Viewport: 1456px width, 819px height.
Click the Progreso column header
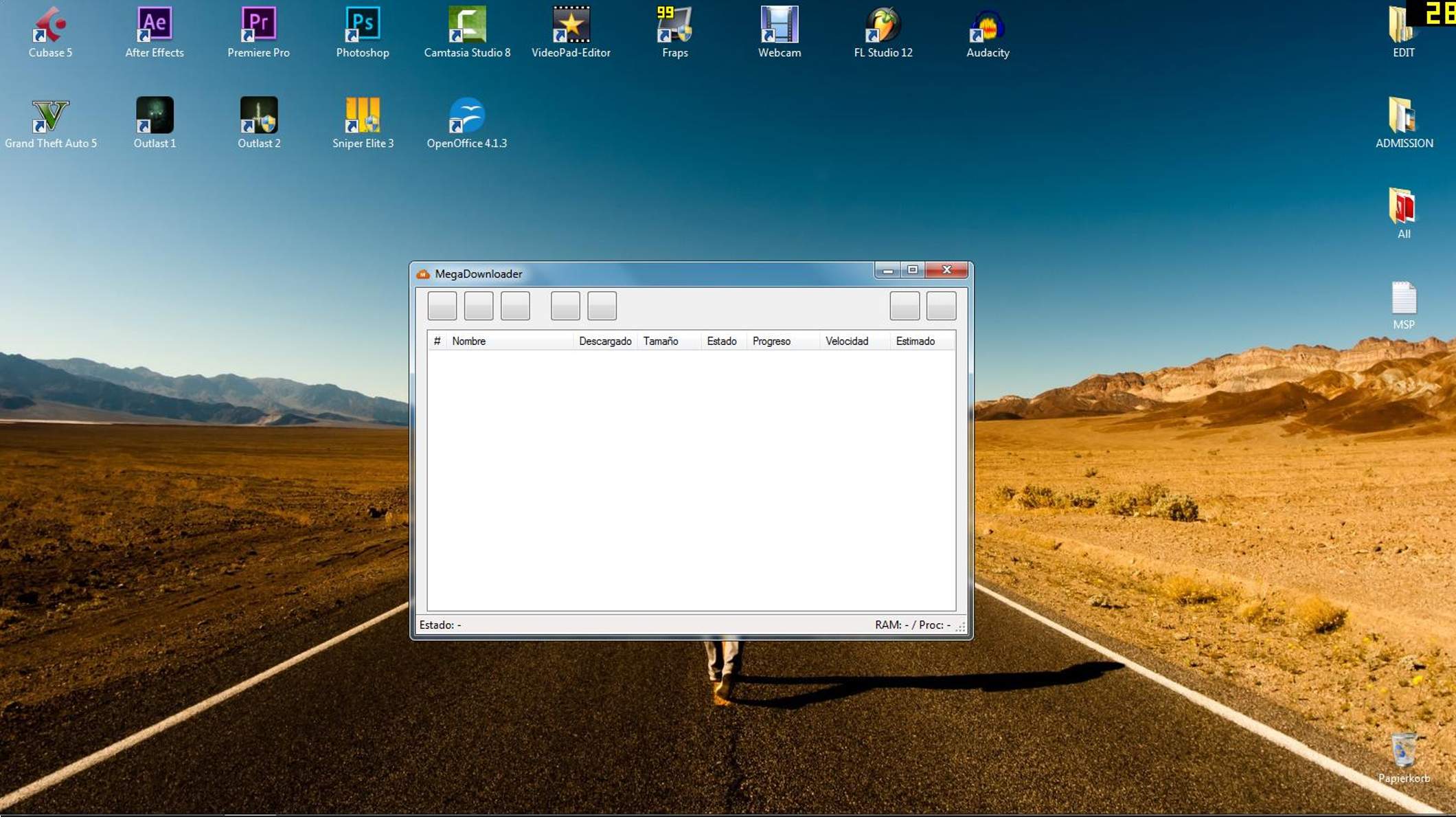(771, 341)
